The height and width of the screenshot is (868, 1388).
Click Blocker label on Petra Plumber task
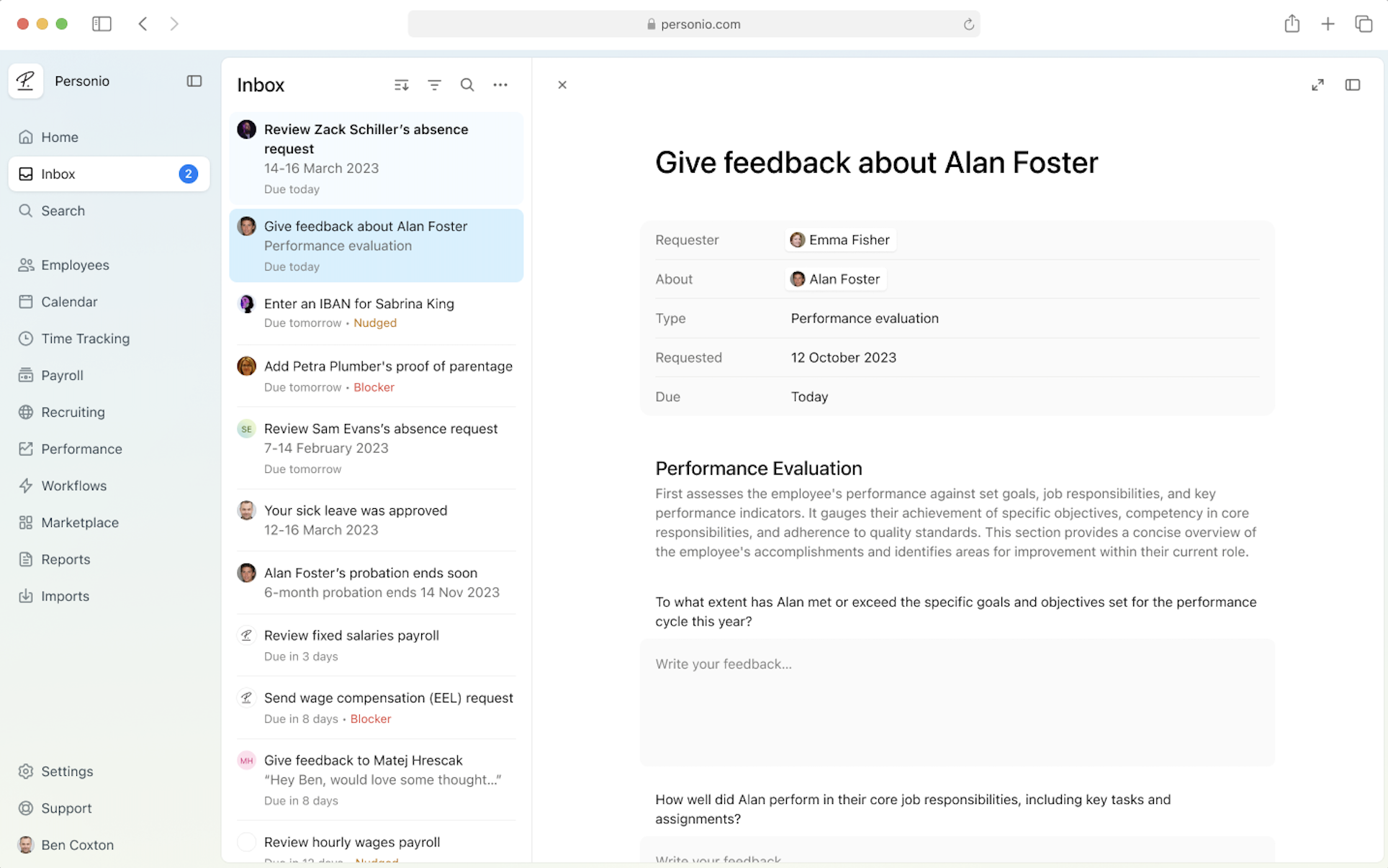click(374, 387)
